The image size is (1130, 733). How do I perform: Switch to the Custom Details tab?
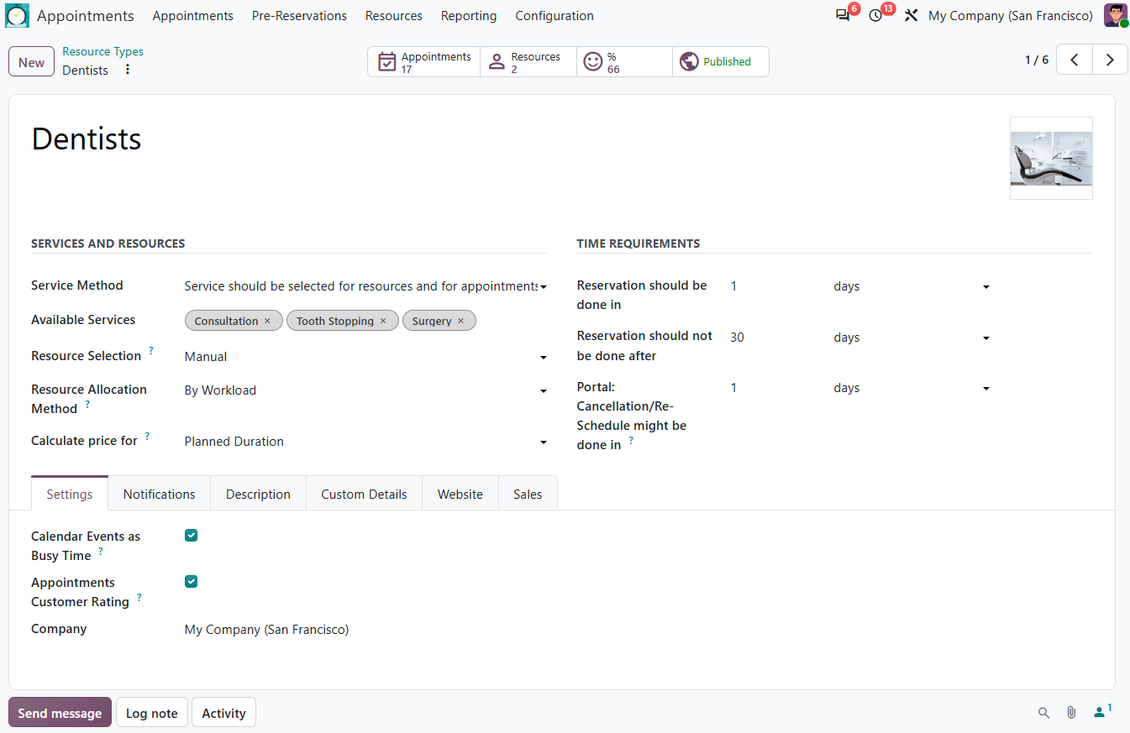click(x=364, y=494)
